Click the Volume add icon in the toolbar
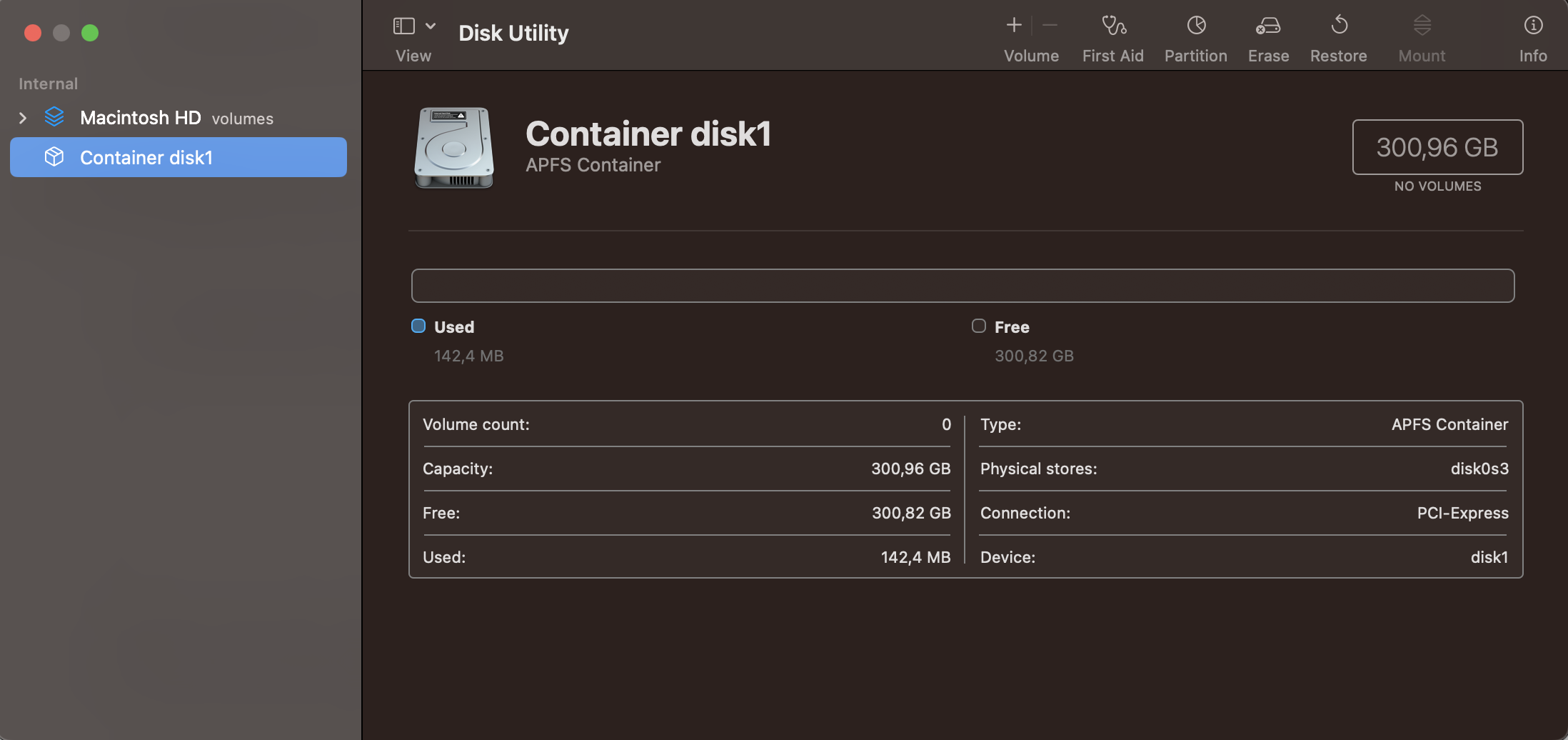Screen dimensions: 1568x740 1013,26
